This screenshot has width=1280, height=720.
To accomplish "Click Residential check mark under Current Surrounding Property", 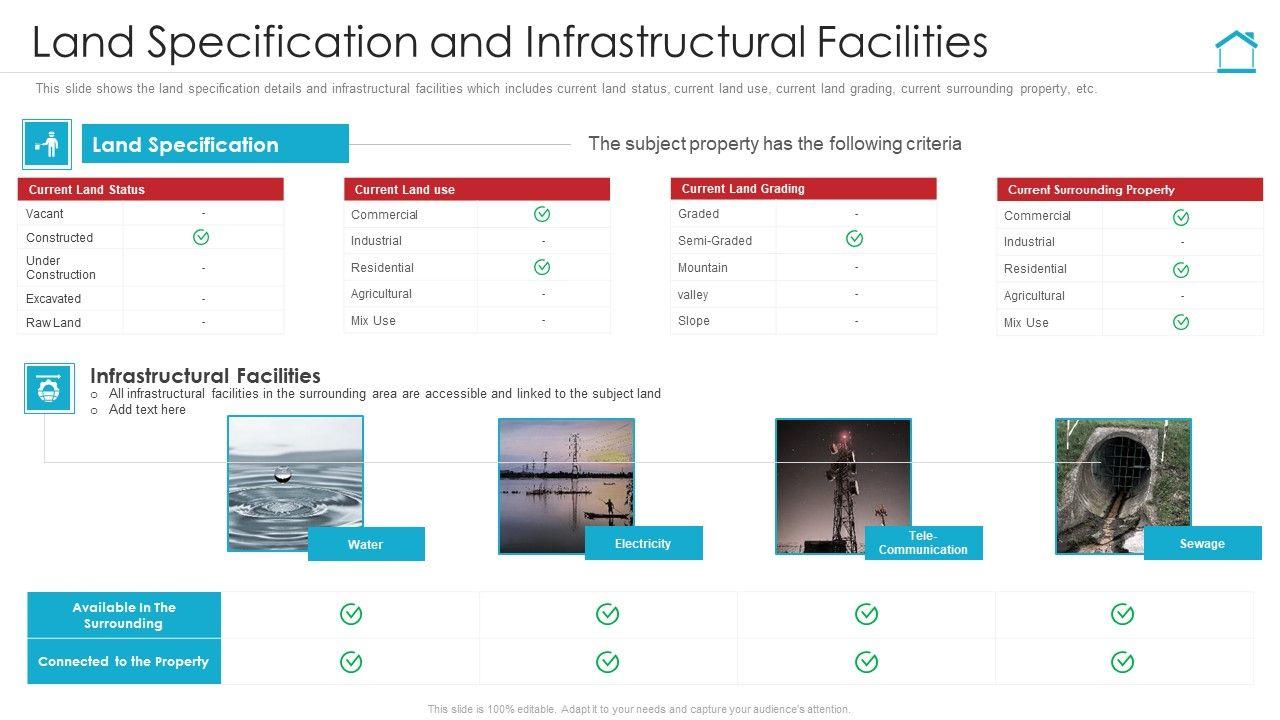I will (x=1181, y=270).
